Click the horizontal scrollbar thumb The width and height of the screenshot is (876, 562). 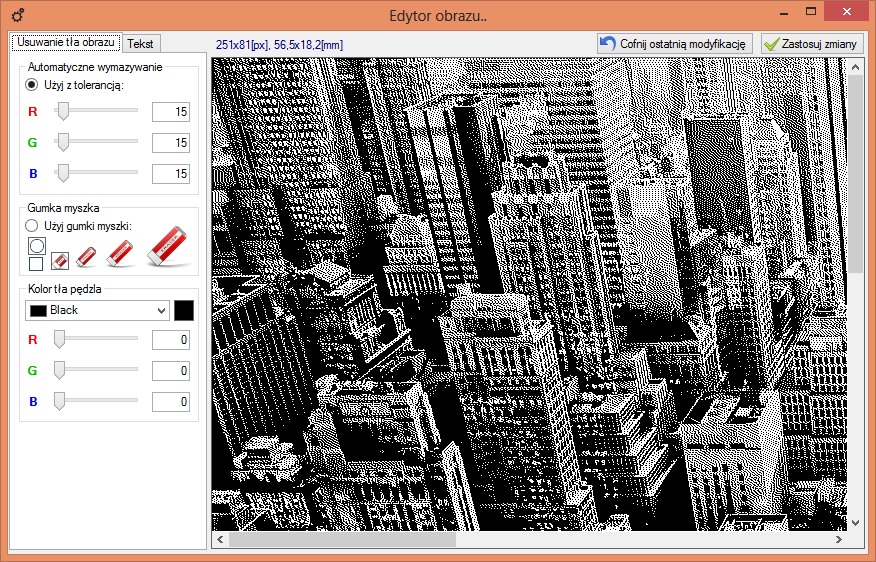pyautogui.click(x=342, y=539)
